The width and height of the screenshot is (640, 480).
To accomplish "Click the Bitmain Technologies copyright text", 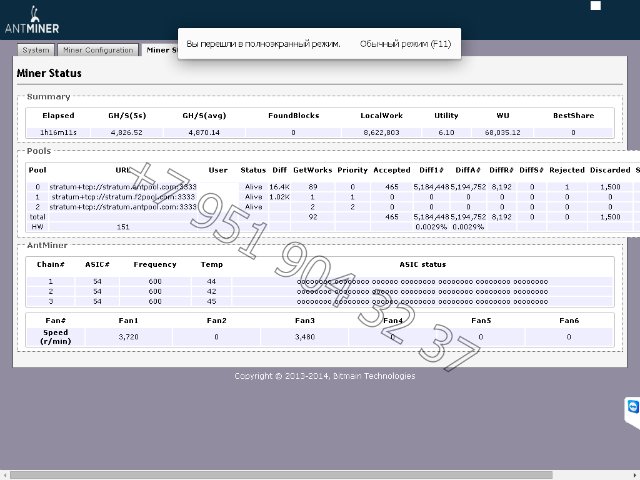I will tap(324, 376).
